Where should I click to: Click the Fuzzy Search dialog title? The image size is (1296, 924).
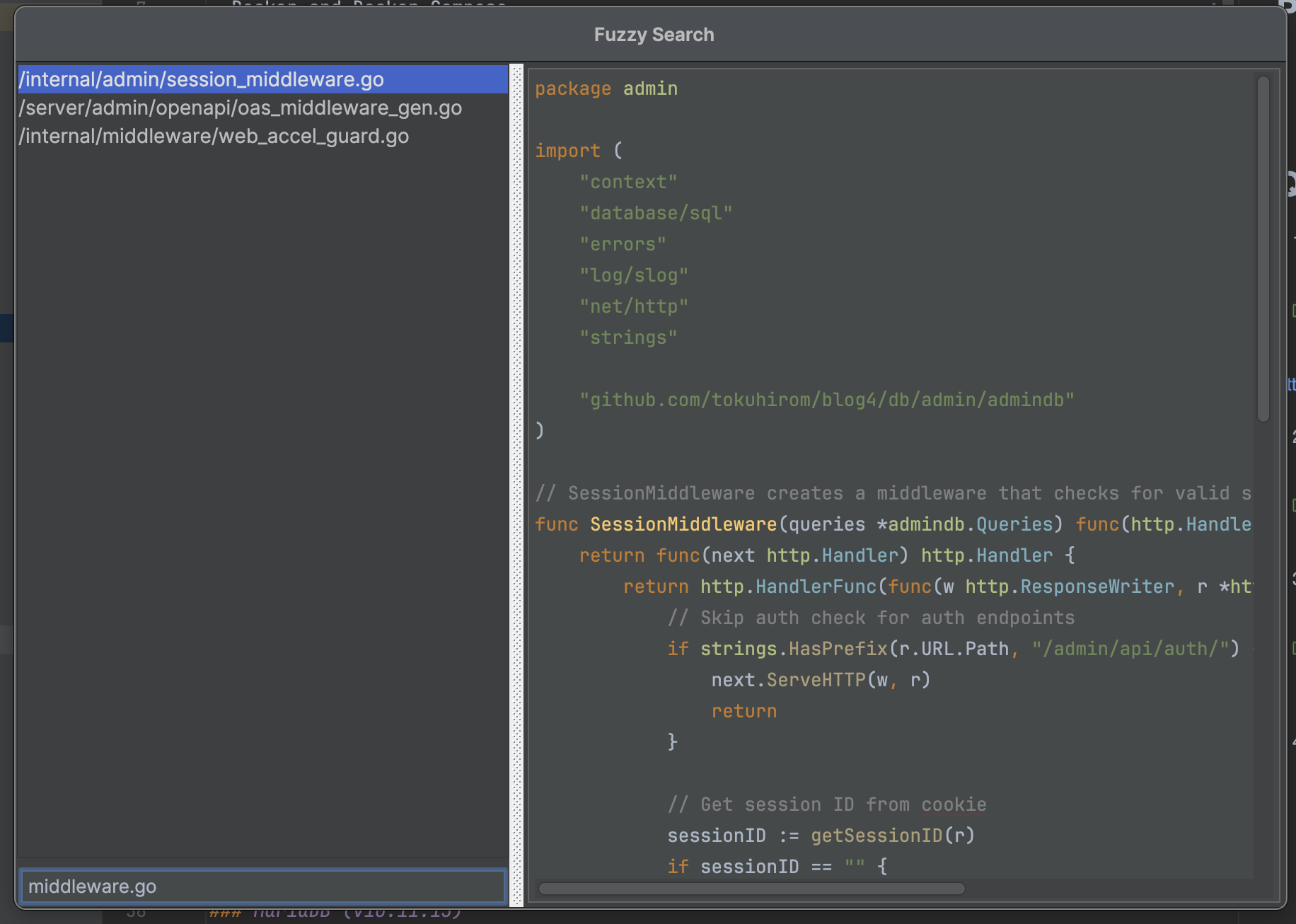654,35
